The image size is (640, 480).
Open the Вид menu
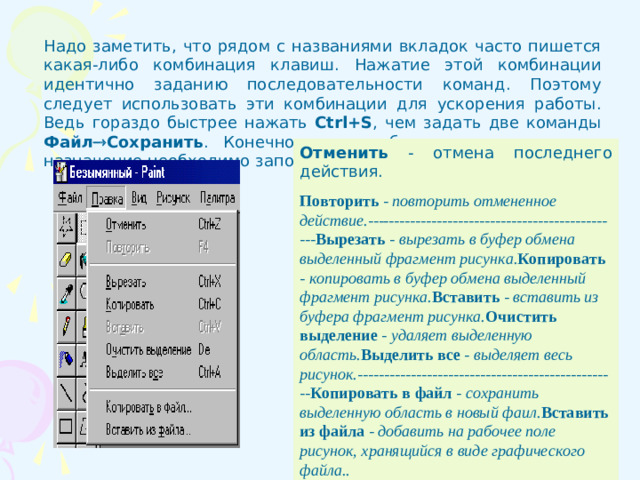pos(140,198)
